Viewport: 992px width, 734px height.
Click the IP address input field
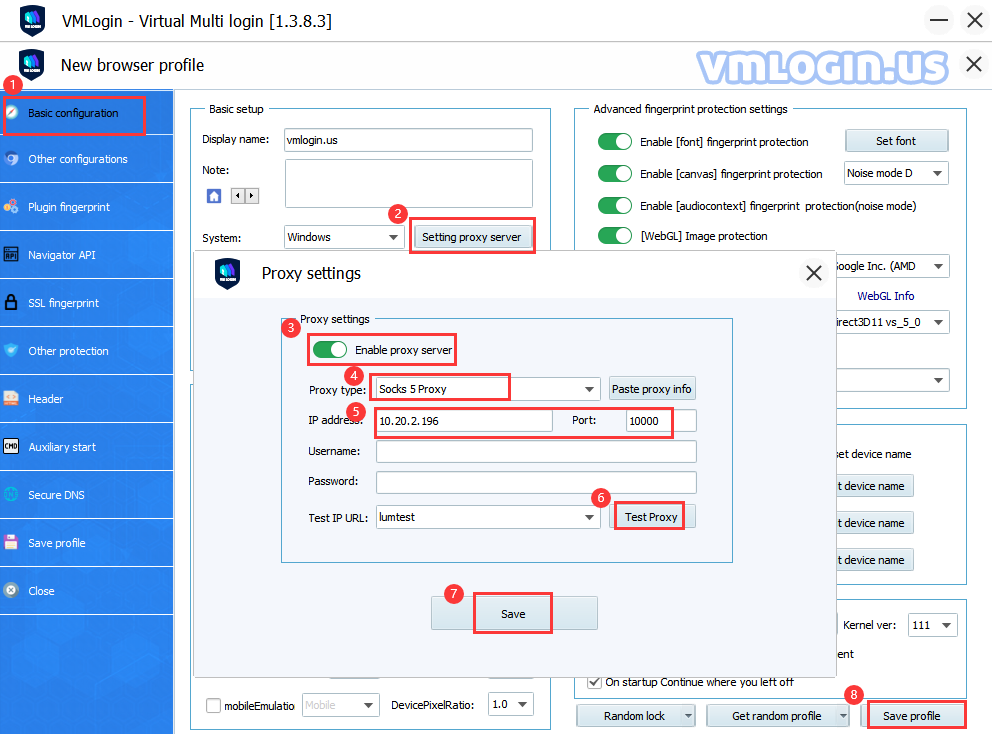pyautogui.click(x=464, y=421)
